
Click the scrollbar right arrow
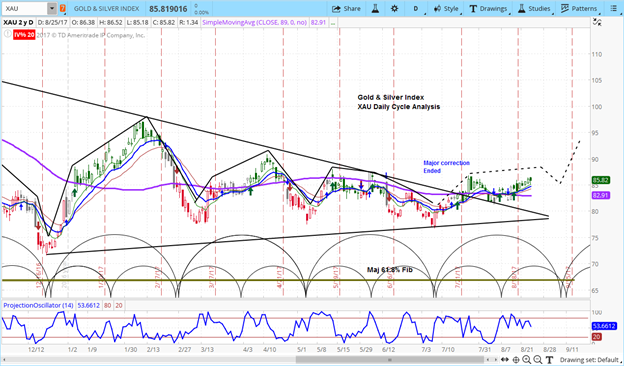495,360
